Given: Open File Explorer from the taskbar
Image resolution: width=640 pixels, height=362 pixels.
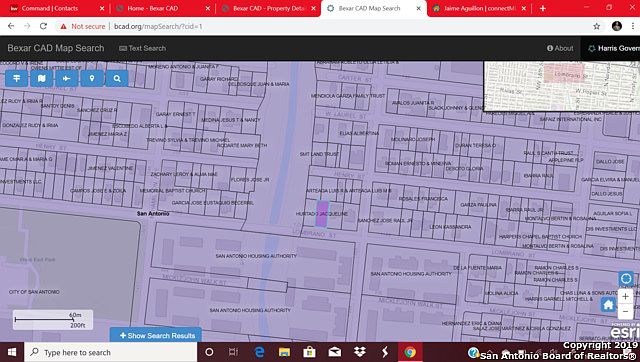Looking at the screenshot, I should (284, 352).
